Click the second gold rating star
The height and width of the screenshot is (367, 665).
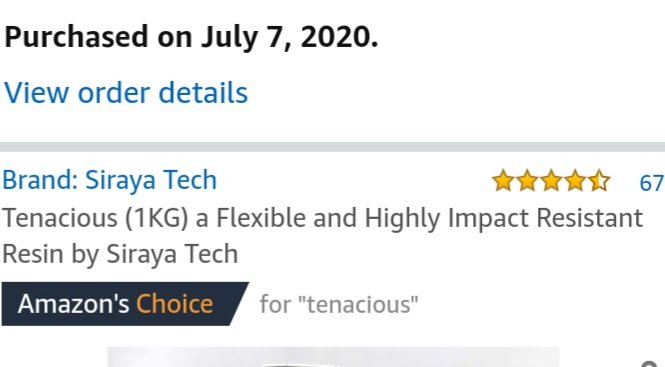point(527,180)
